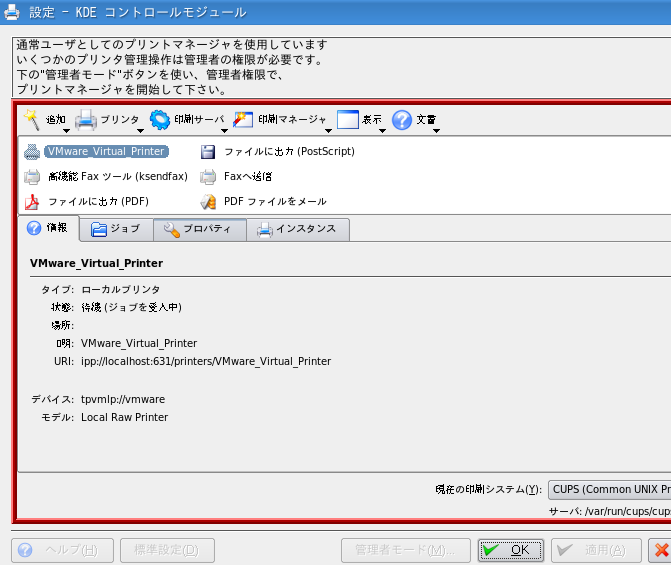Click the 表示 window icon
Viewport: 671px width, 565px height.
click(347, 119)
